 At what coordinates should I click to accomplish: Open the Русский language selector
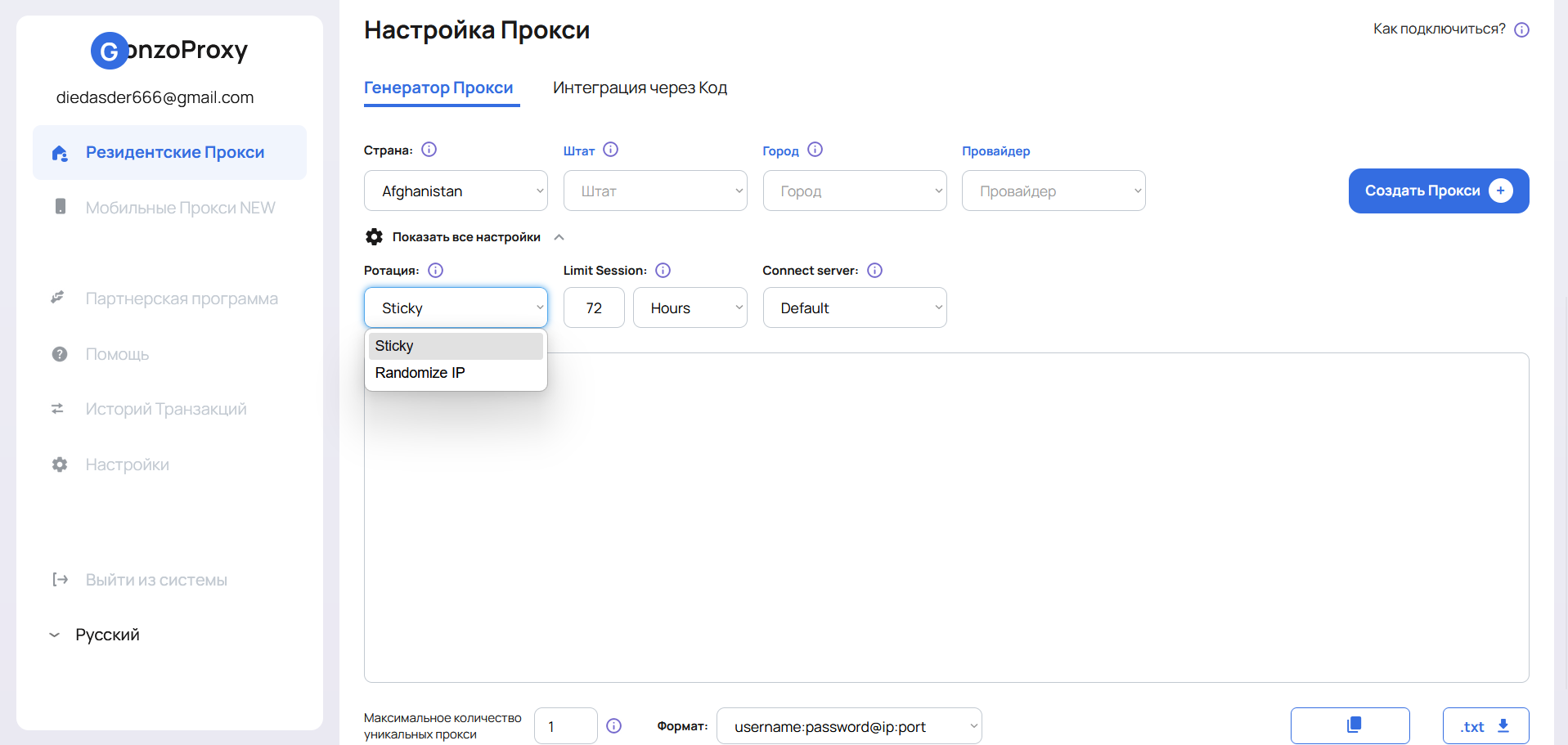click(x=95, y=635)
